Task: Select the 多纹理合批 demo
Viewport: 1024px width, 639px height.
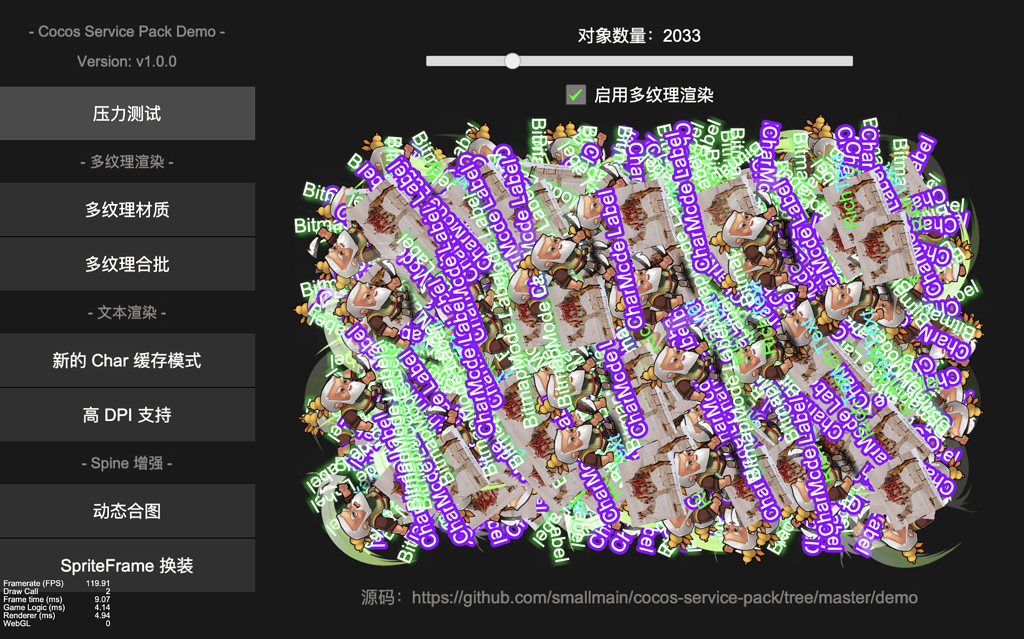Action: tap(128, 264)
